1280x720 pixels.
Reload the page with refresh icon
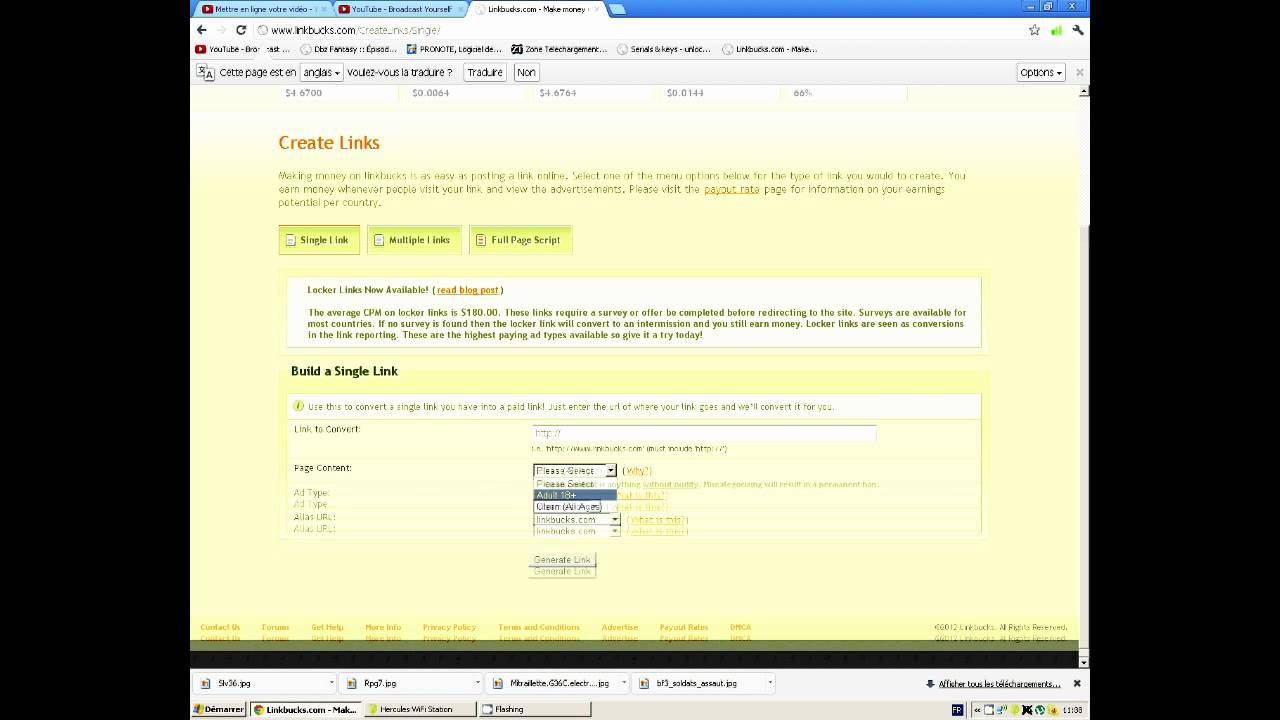(x=241, y=30)
